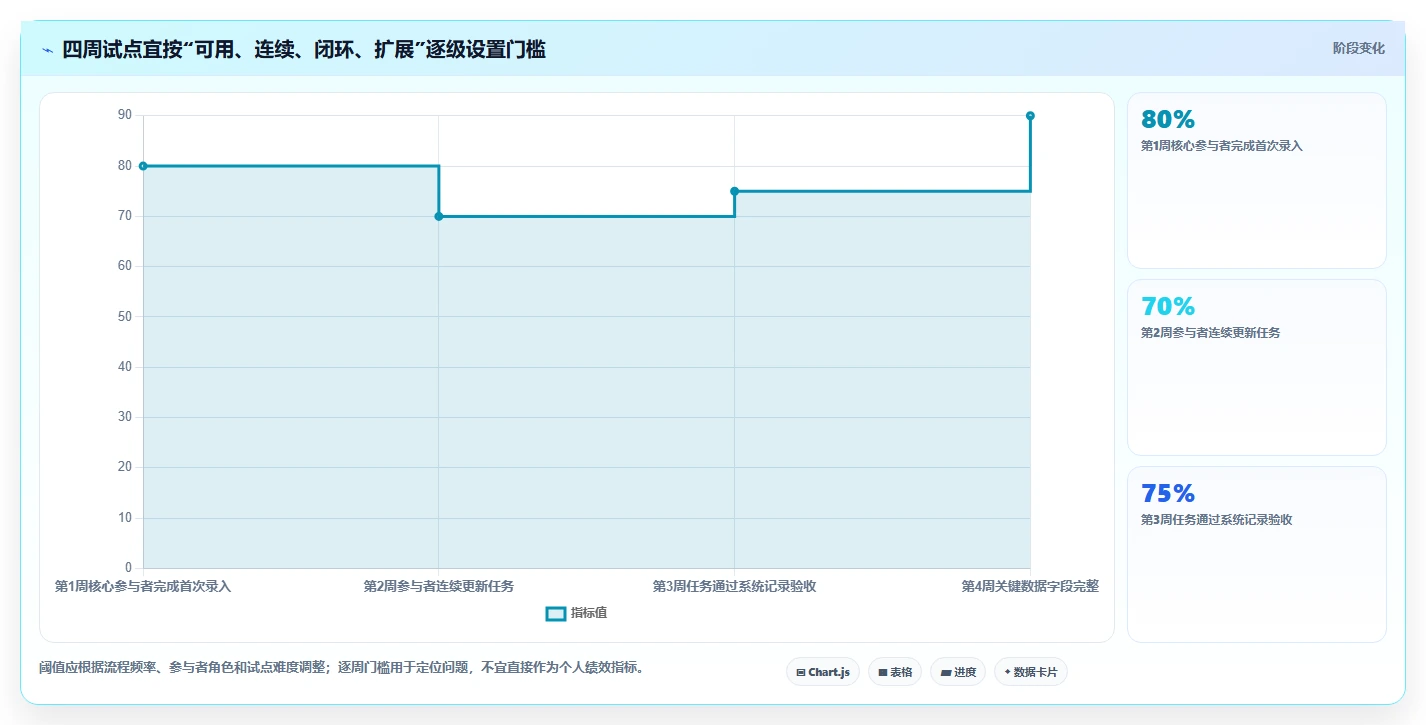Click x-axis label 第4周关键数据字段完整
The image size is (1426, 725).
pos(1030,587)
